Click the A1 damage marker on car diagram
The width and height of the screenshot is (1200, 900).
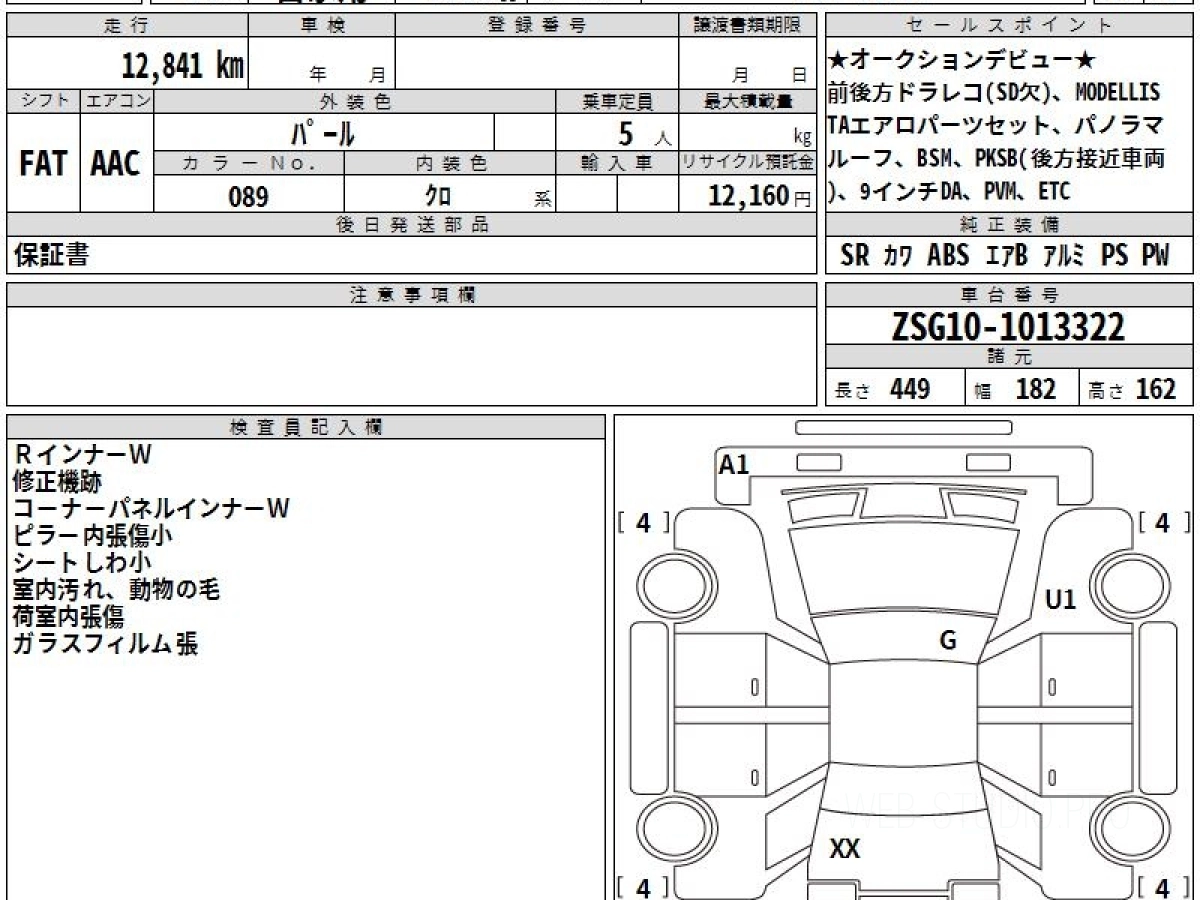pyautogui.click(x=734, y=464)
